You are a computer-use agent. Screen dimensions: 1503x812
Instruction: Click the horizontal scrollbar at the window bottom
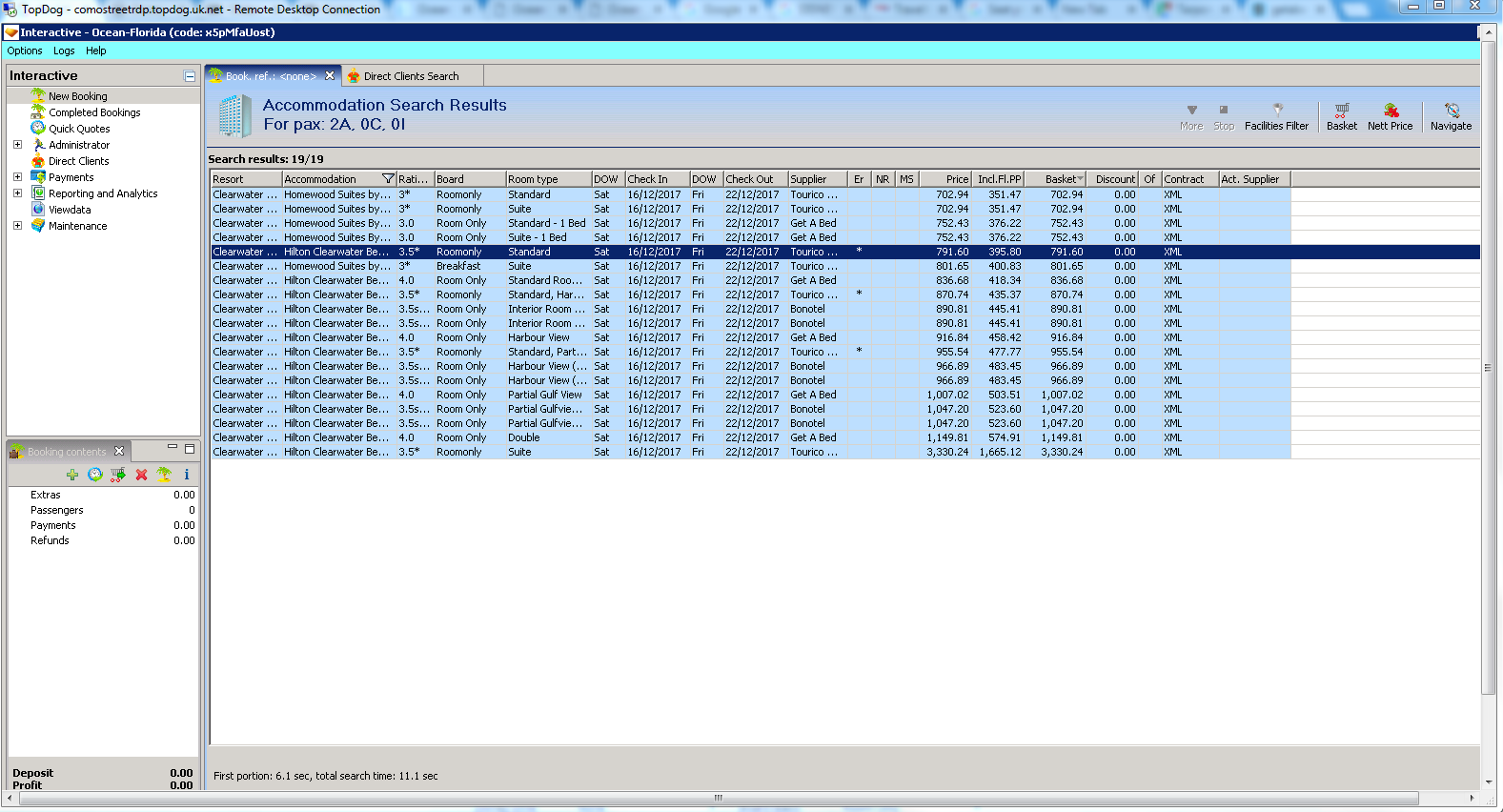point(719,798)
